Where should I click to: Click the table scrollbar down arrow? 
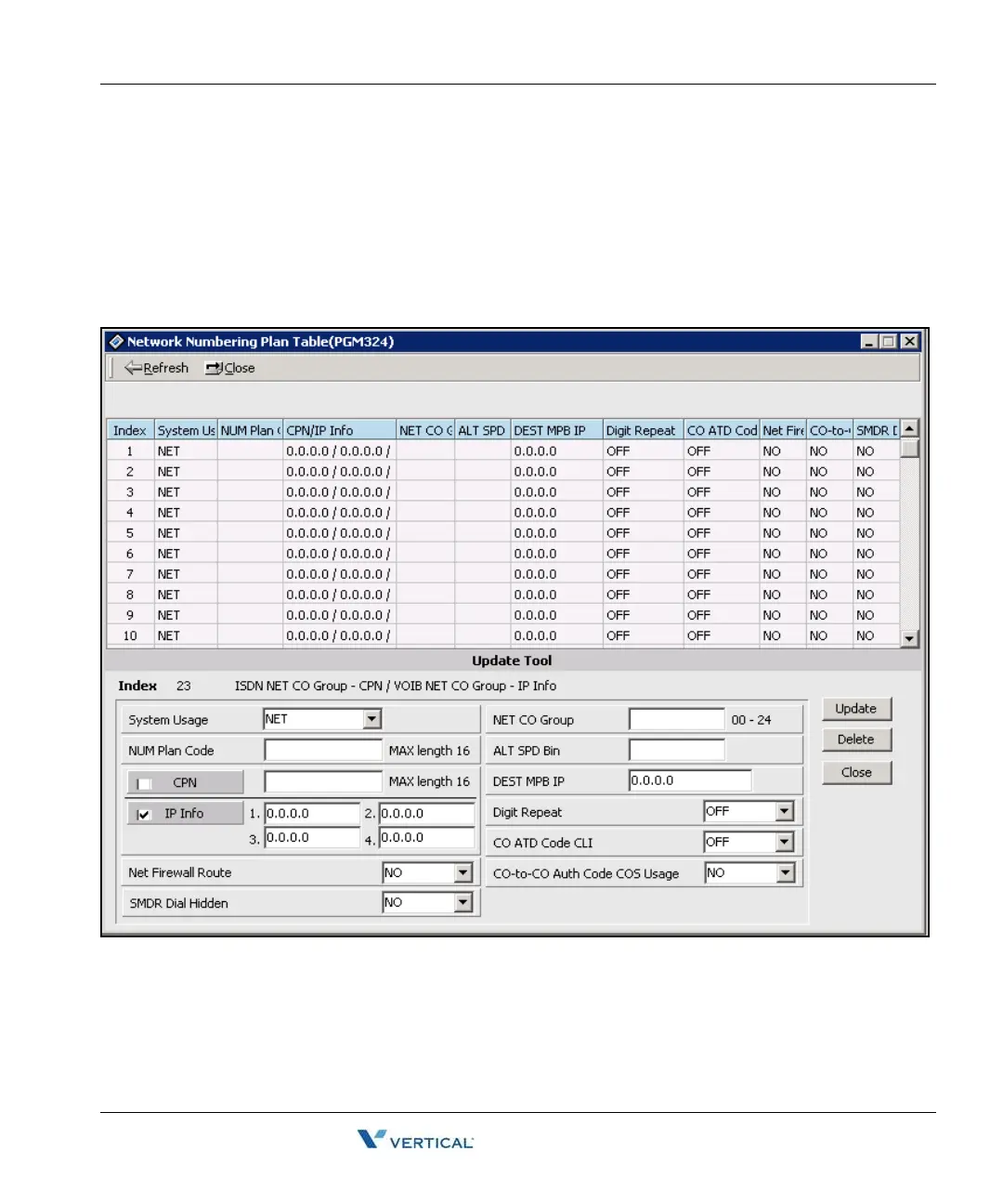(910, 638)
